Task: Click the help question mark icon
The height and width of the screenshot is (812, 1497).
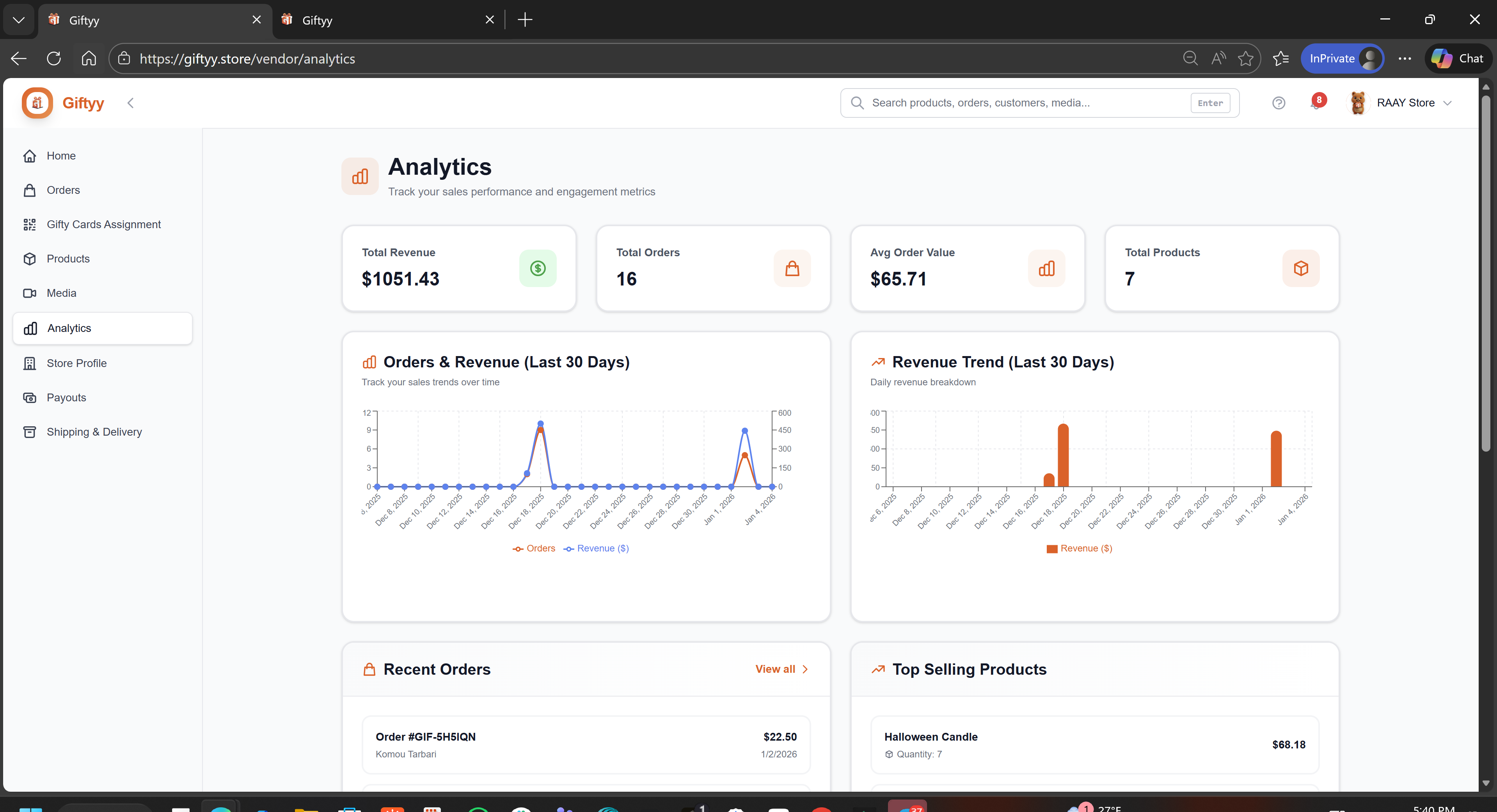Action: tap(1279, 103)
